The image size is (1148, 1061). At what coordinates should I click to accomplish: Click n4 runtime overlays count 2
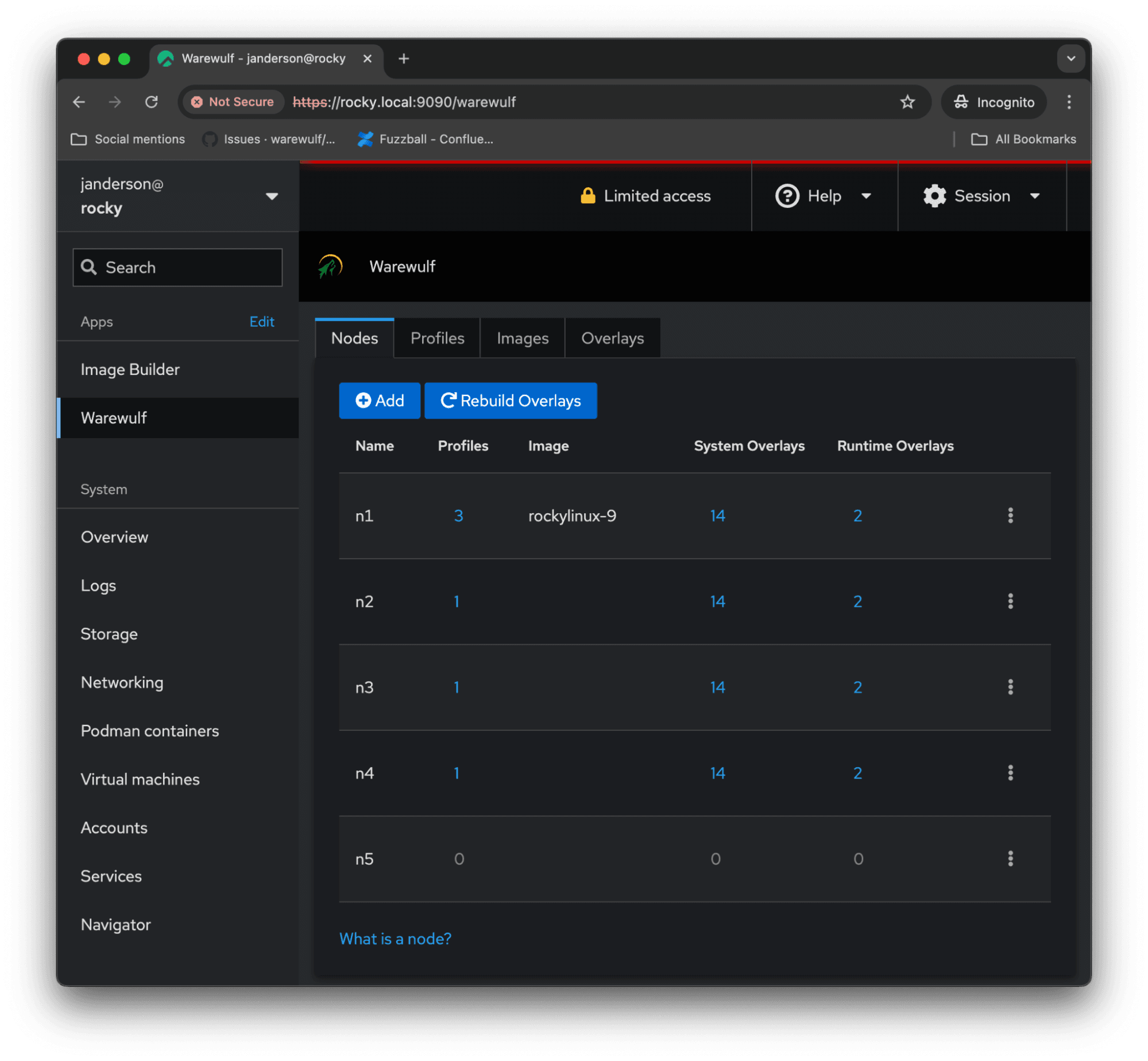pyautogui.click(x=857, y=773)
